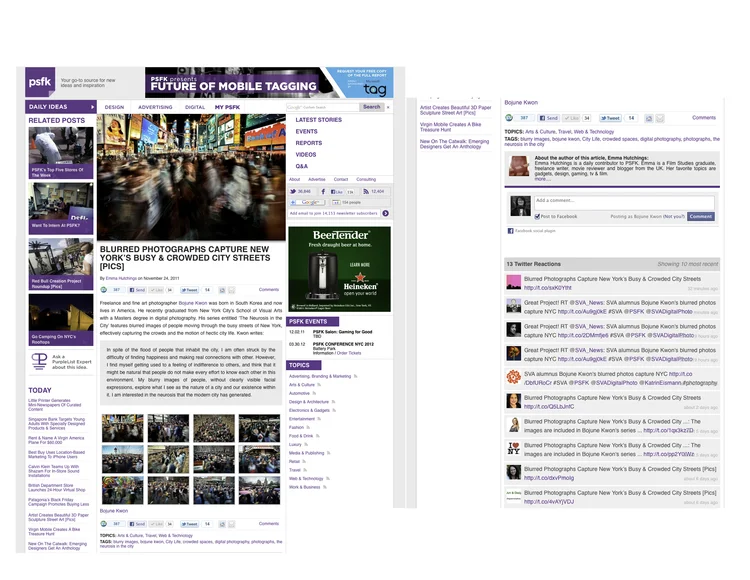Open the Heineken BeerTender advertisement
750x580 pixels.
340,269
